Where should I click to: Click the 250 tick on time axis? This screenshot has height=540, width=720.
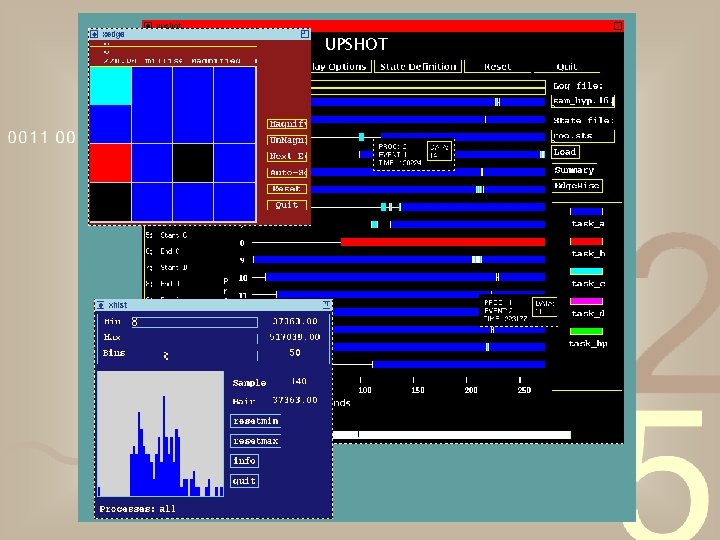pyautogui.click(x=524, y=390)
